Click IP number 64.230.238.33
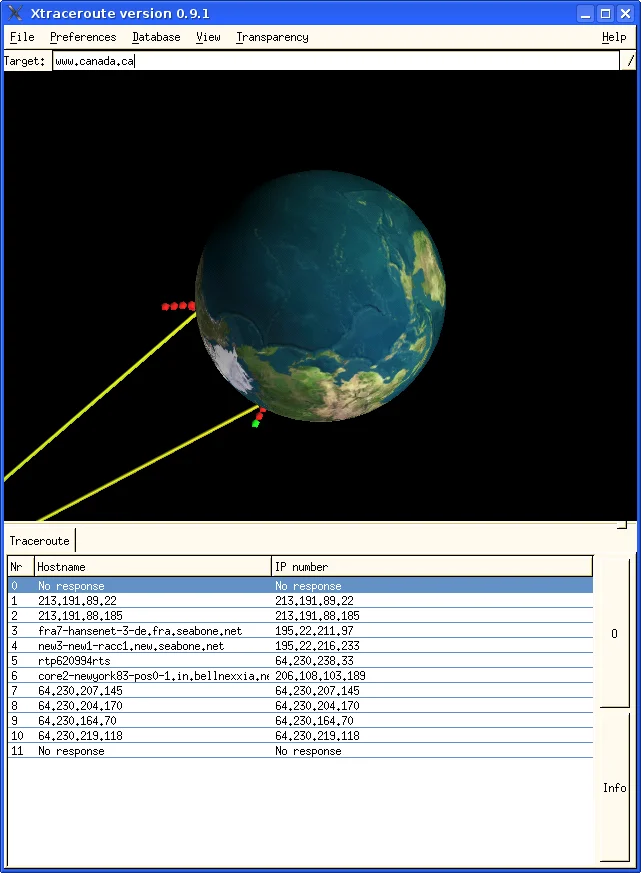Image resolution: width=641 pixels, height=873 pixels. pos(314,661)
